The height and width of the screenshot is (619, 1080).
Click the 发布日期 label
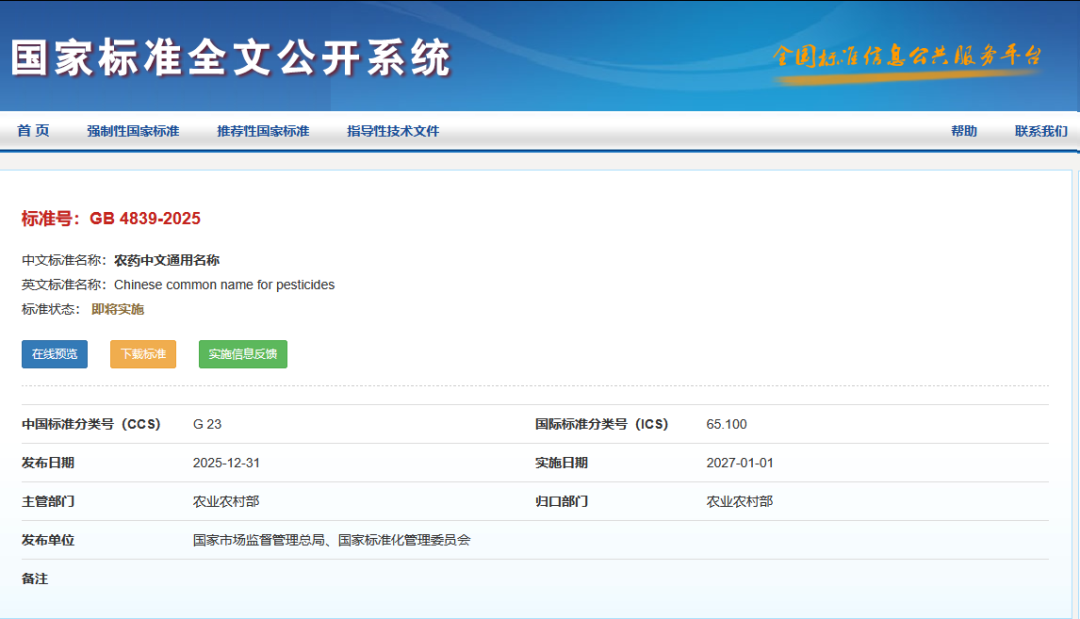[x=48, y=463]
